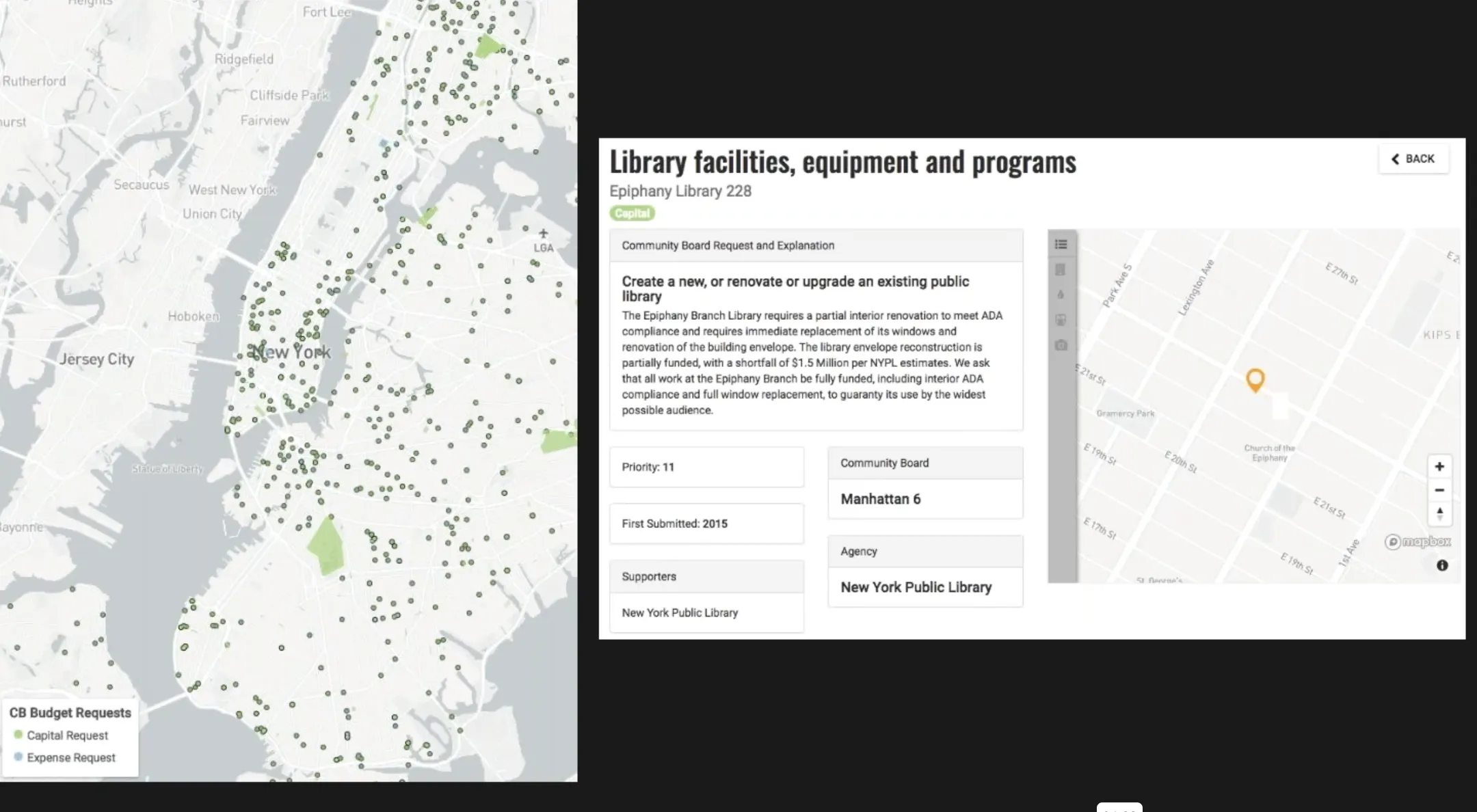The image size is (1477, 812).
Task: Click the orange location pin marker
Action: pyautogui.click(x=1255, y=379)
